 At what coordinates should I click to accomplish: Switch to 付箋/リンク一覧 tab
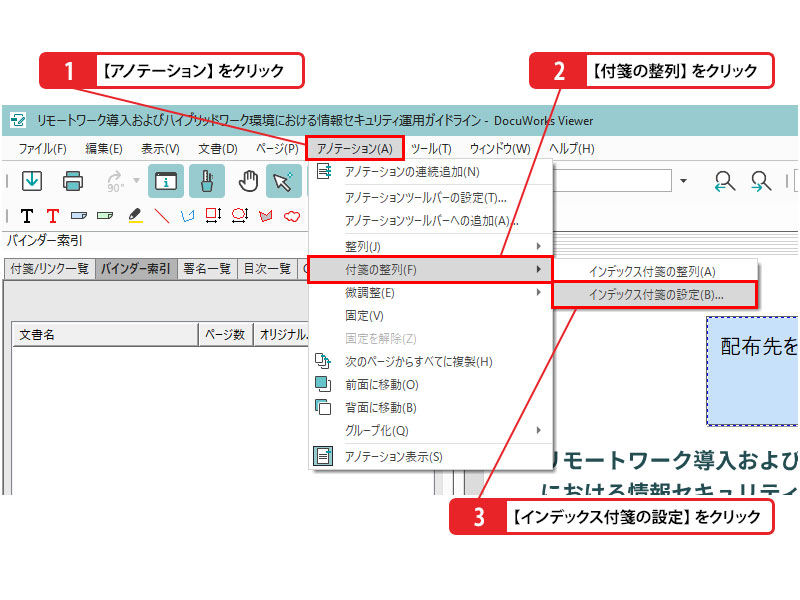click(x=49, y=268)
